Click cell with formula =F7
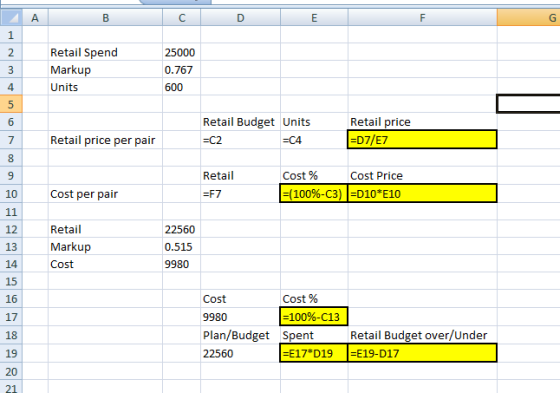 pyautogui.click(x=241, y=194)
